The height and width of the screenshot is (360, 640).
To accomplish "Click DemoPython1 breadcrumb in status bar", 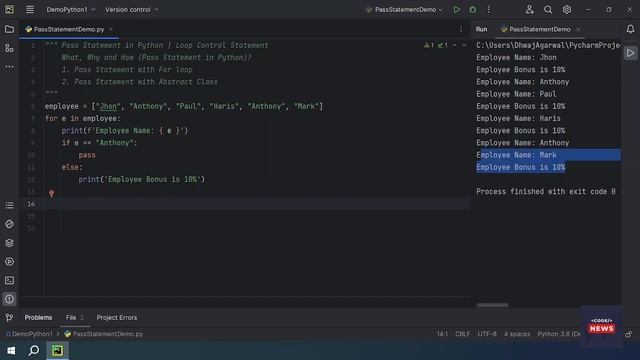I will (x=29, y=334).
